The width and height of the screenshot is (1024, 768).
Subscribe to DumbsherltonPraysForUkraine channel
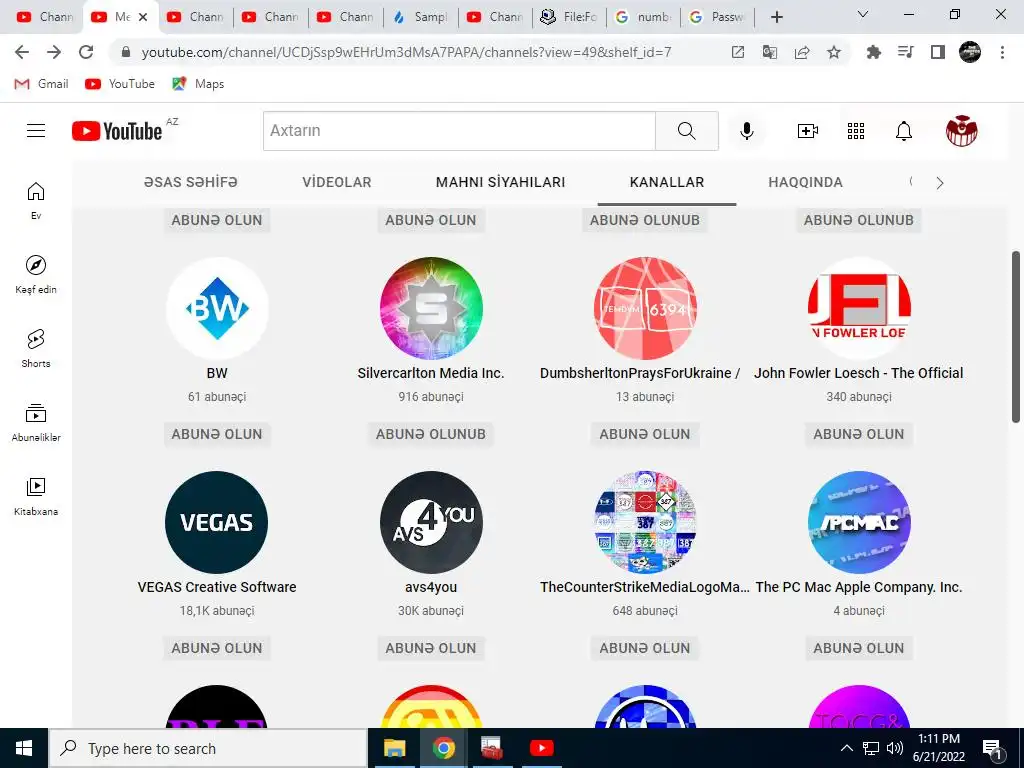point(645,434)
